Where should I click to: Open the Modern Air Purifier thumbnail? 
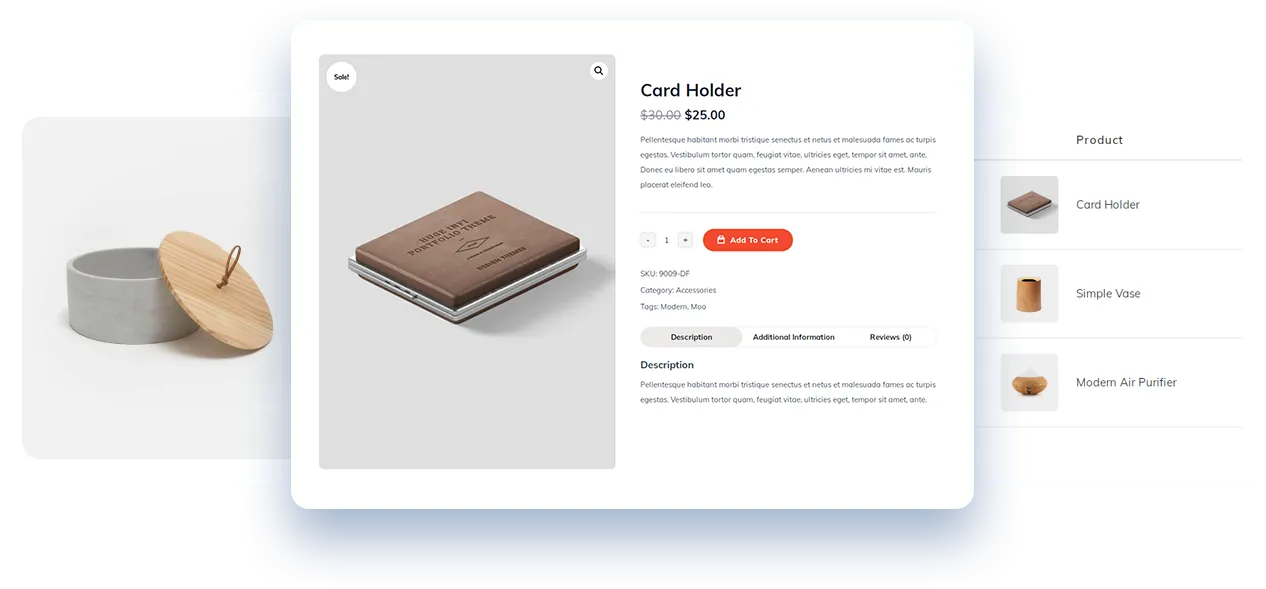click(x=1029, y=382)
